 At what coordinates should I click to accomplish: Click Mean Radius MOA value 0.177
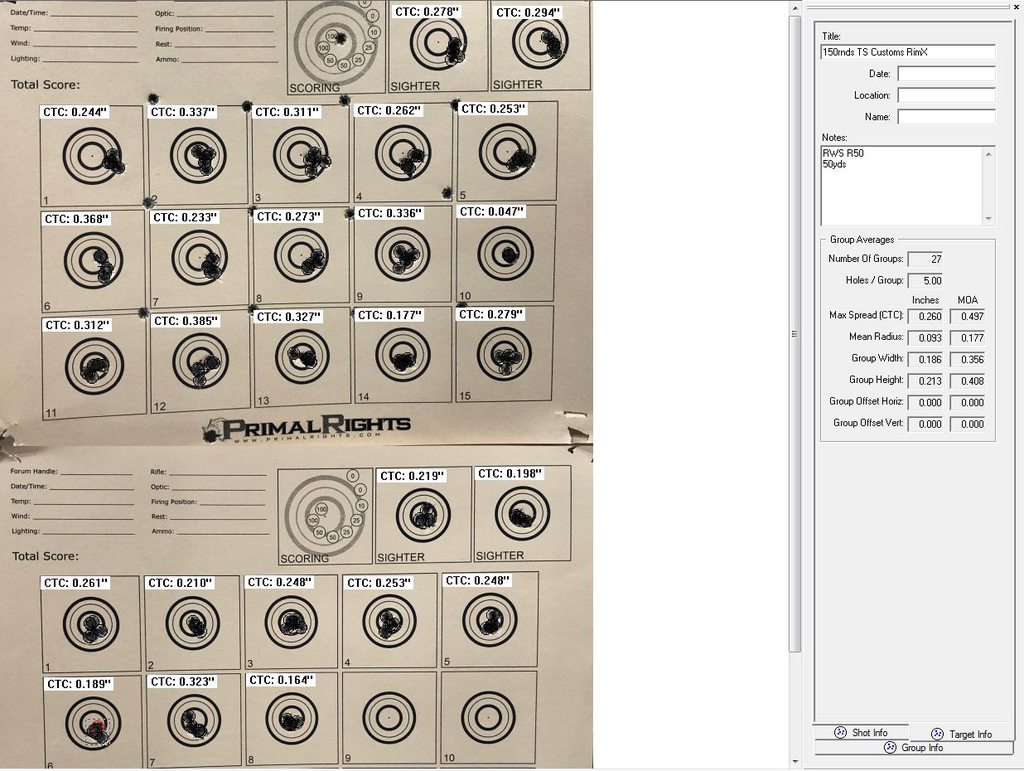(x=967, y=338)
